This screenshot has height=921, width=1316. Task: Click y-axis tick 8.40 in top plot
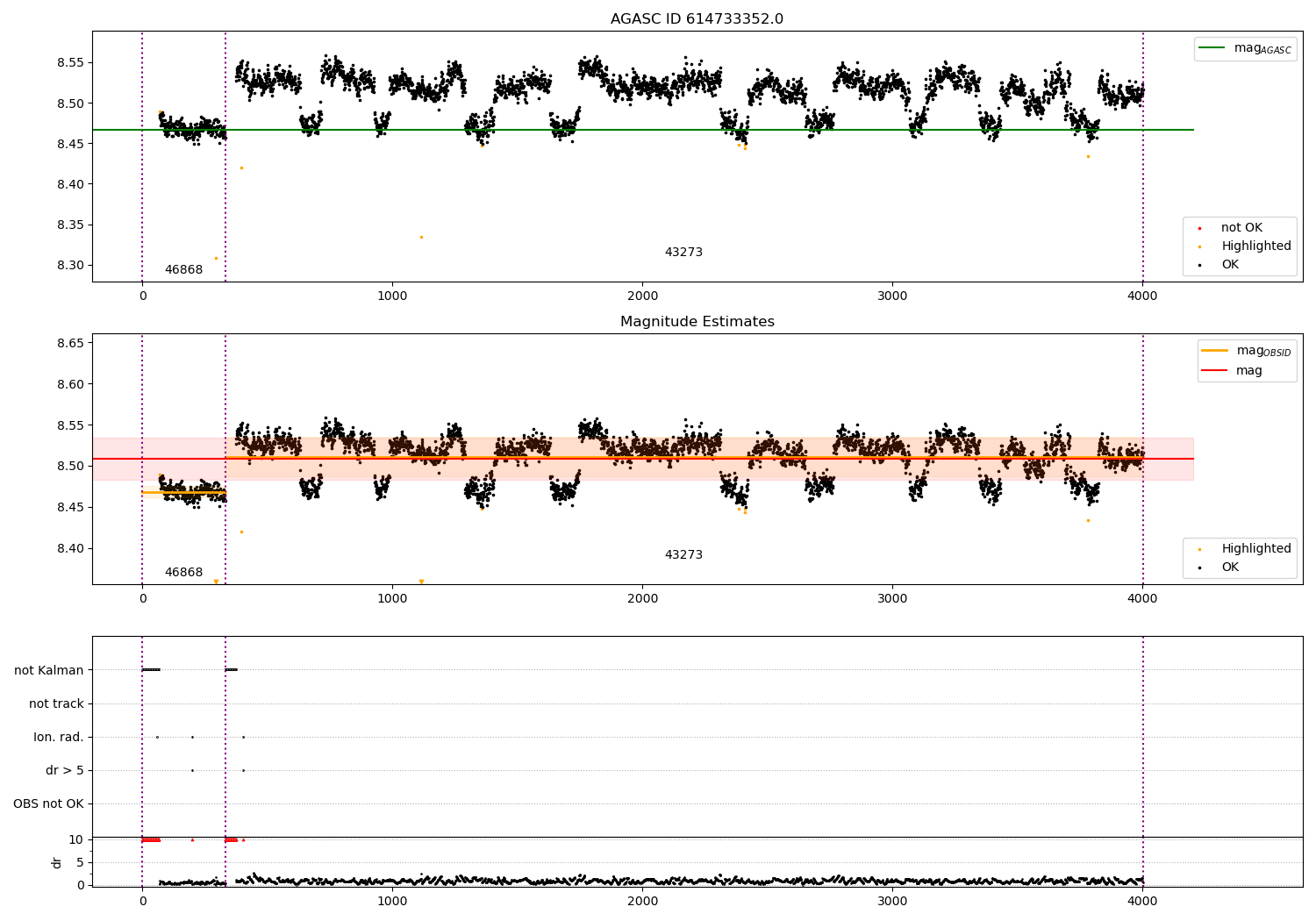tap(70, 185)
